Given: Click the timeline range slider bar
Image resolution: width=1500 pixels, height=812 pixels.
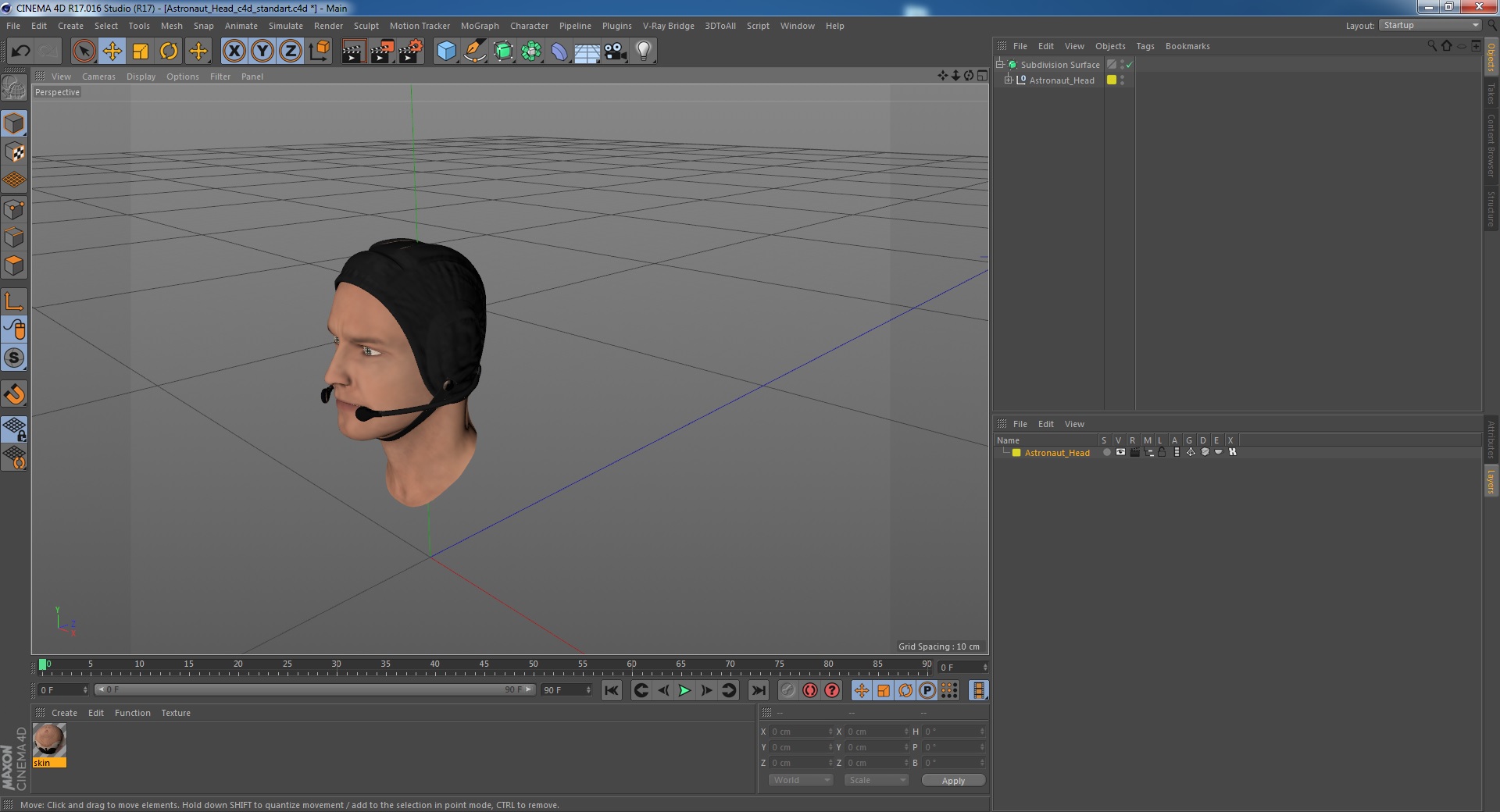Looking at the screenshot, I should 314,689.
